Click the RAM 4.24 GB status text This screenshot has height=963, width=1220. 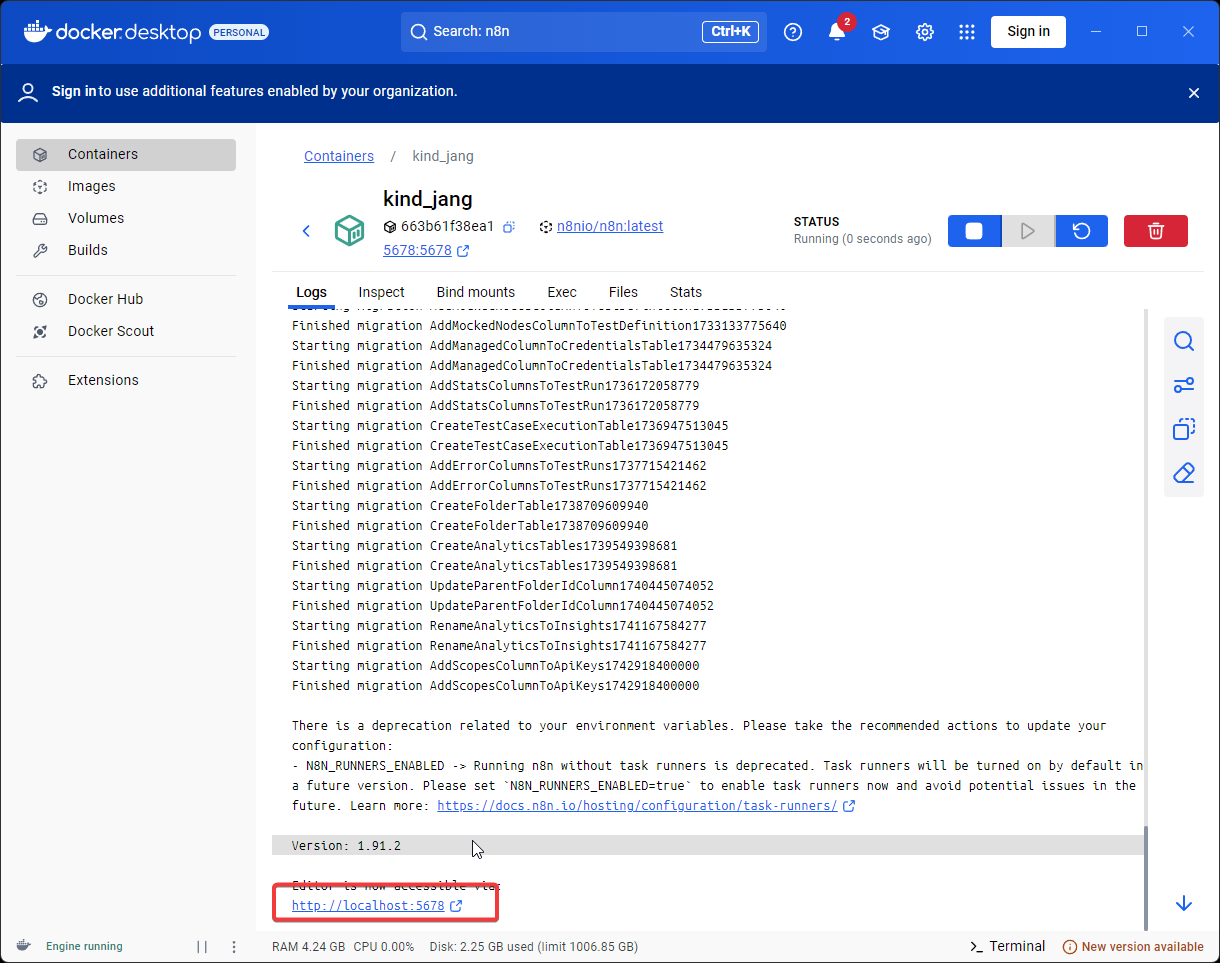pyautogui.click(x=309, y=946)
